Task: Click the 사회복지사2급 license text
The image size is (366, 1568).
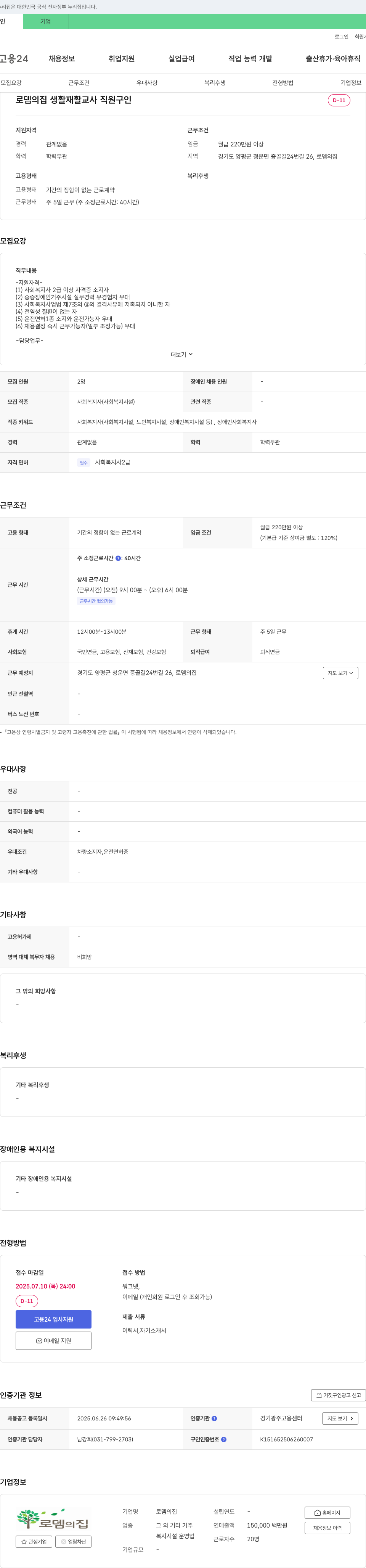Action: coord(113,463)
